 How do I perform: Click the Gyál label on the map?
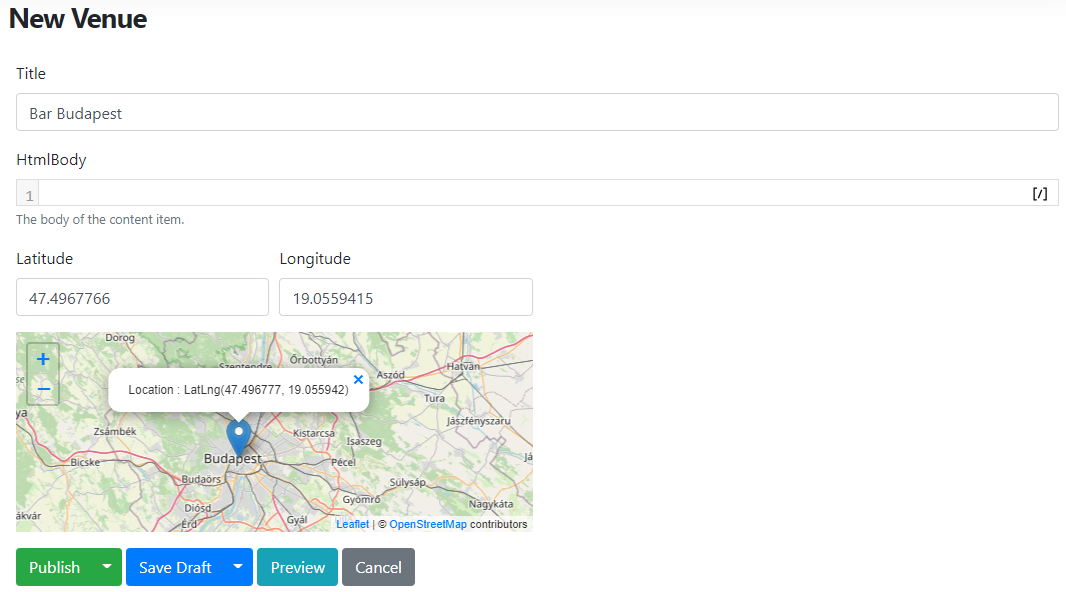point(297,520)
